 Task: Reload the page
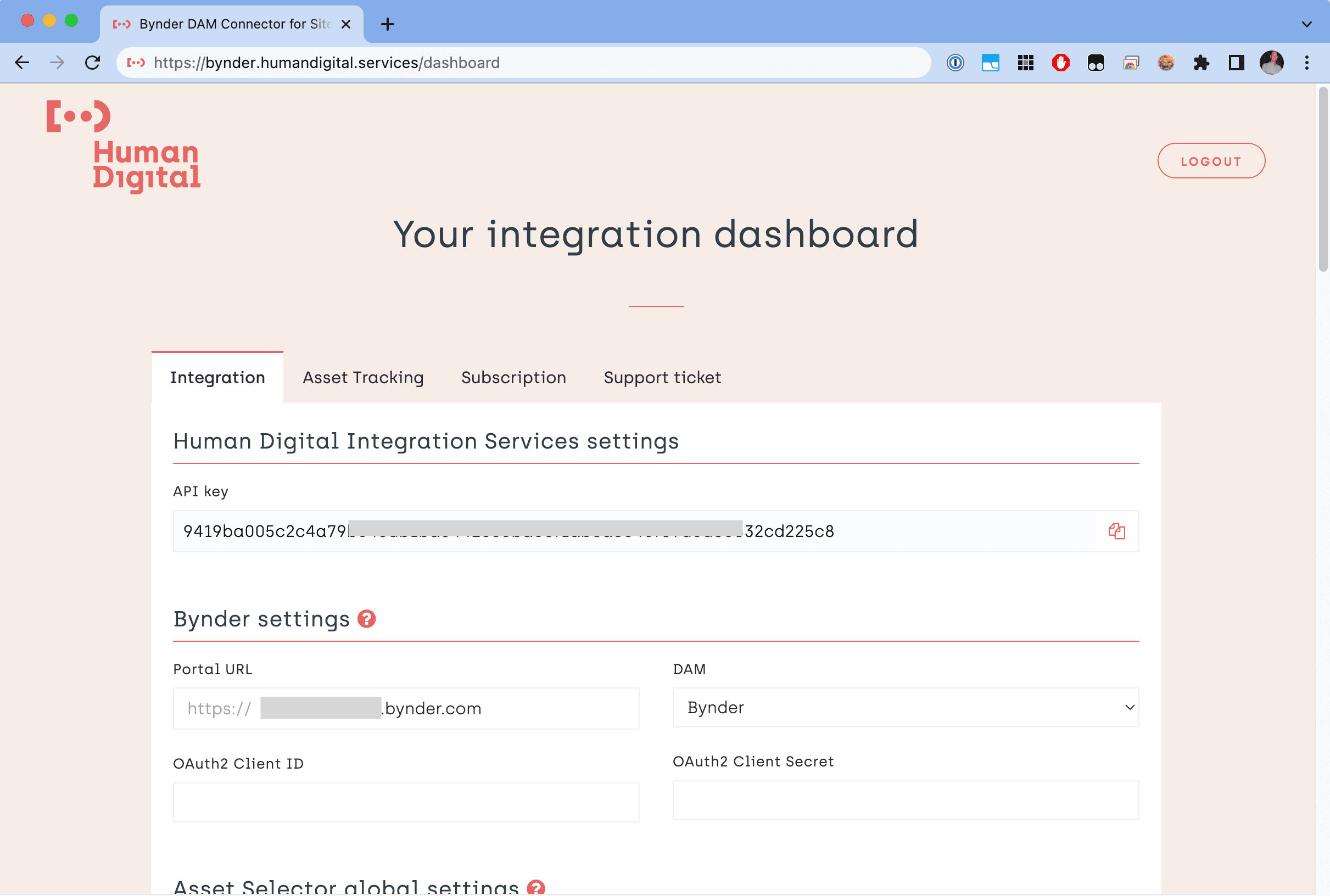point(93,63)
